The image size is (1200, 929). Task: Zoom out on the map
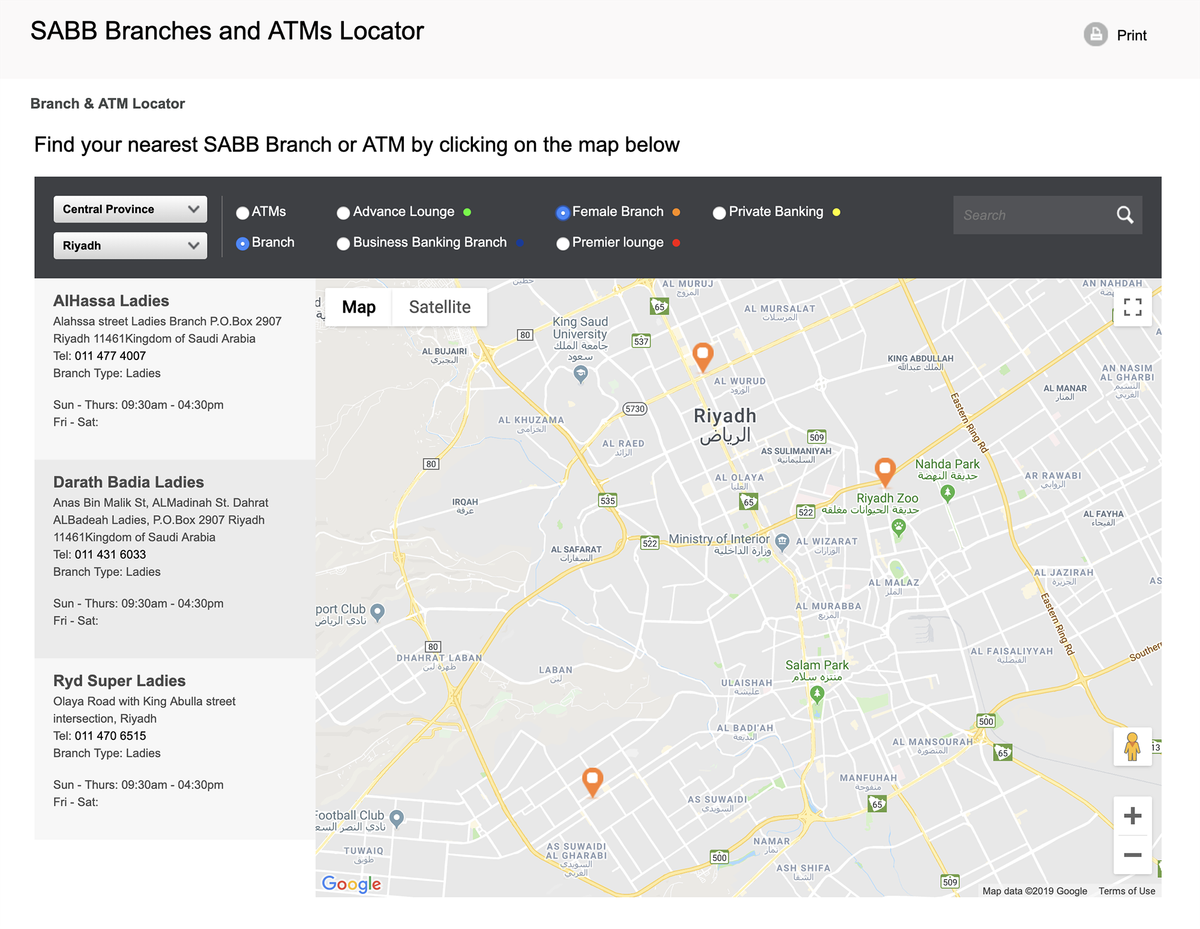point(1132,855)
